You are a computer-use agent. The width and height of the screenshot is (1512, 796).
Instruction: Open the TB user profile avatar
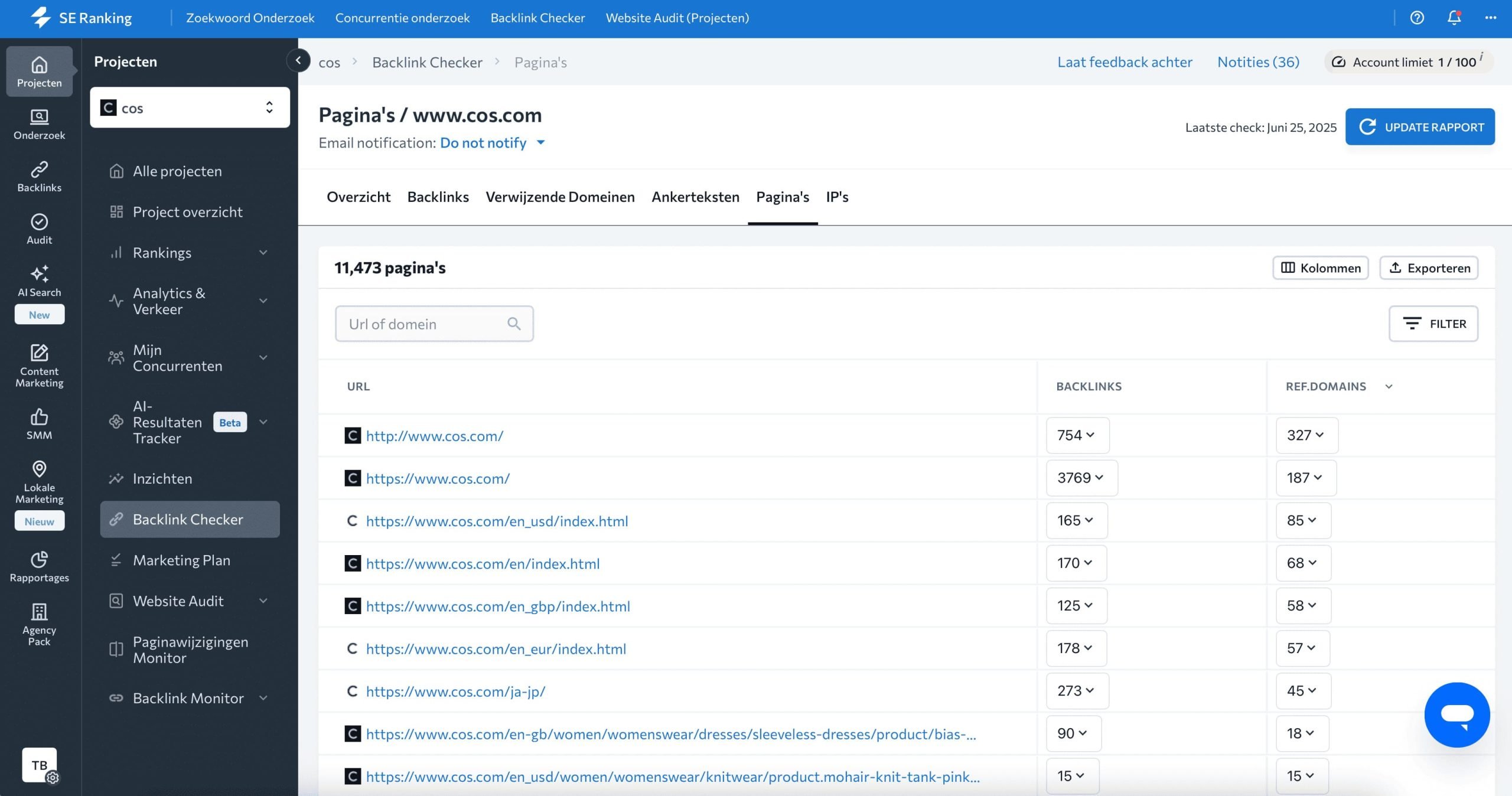(x=40, y=765)
